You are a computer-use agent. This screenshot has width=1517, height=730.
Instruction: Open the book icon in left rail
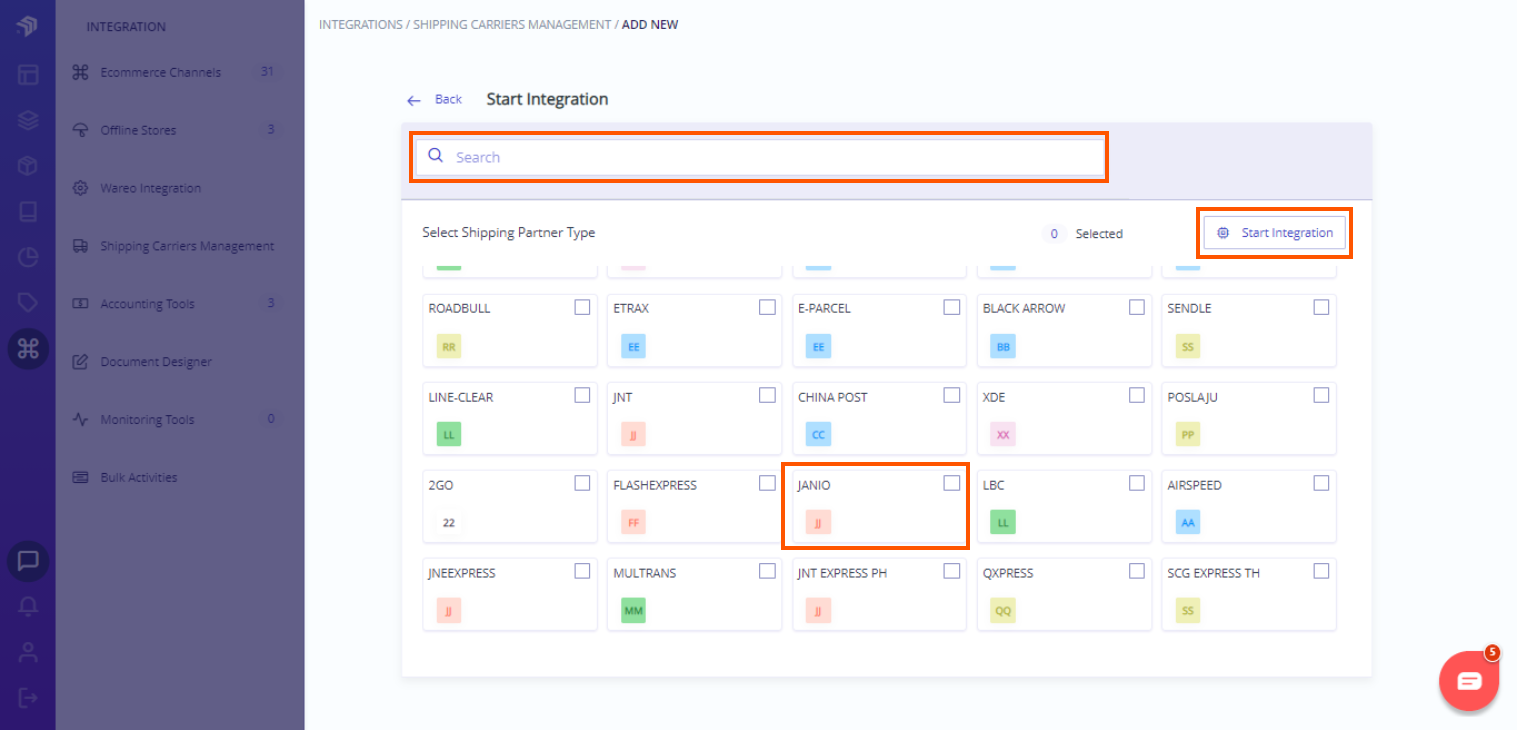coord(27,212)
